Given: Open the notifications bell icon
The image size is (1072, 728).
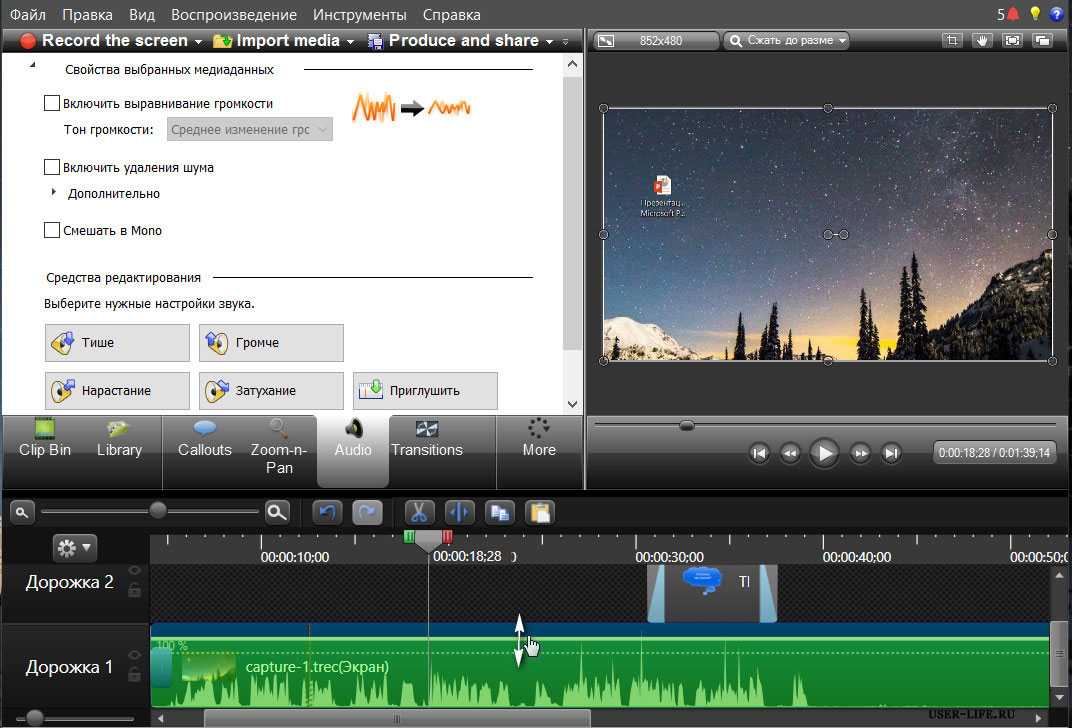Looking at the screenshot, I should point(1013,14).
